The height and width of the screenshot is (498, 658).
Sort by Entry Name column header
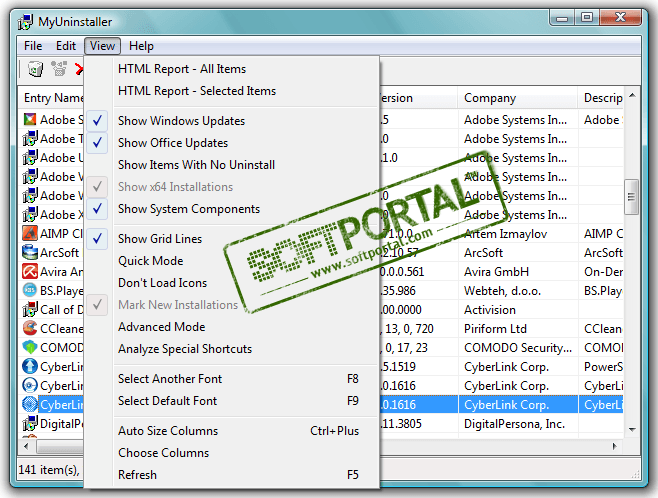(51, 98)
